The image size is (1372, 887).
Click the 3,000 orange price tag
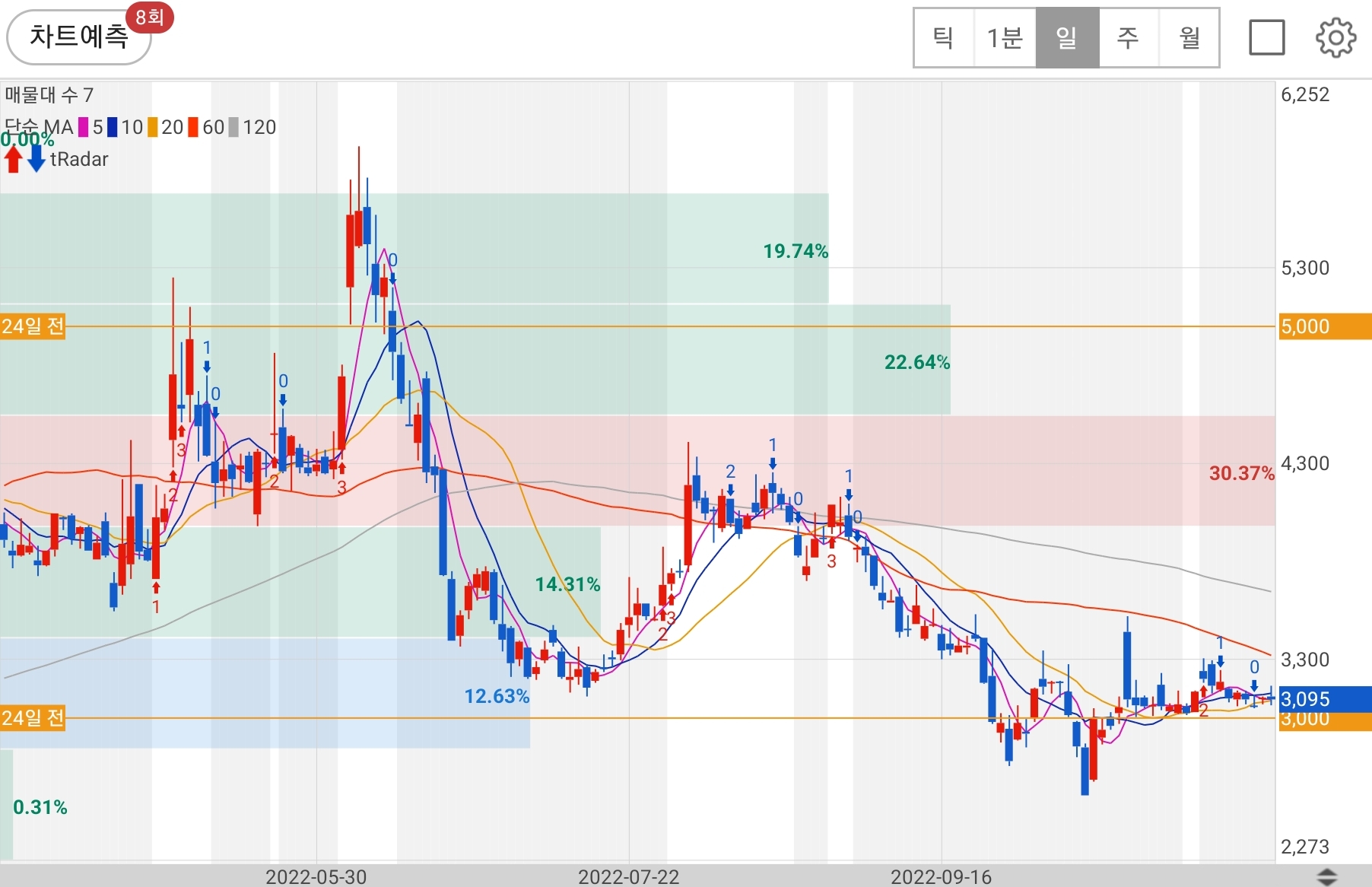click(x=1324, y=720)
